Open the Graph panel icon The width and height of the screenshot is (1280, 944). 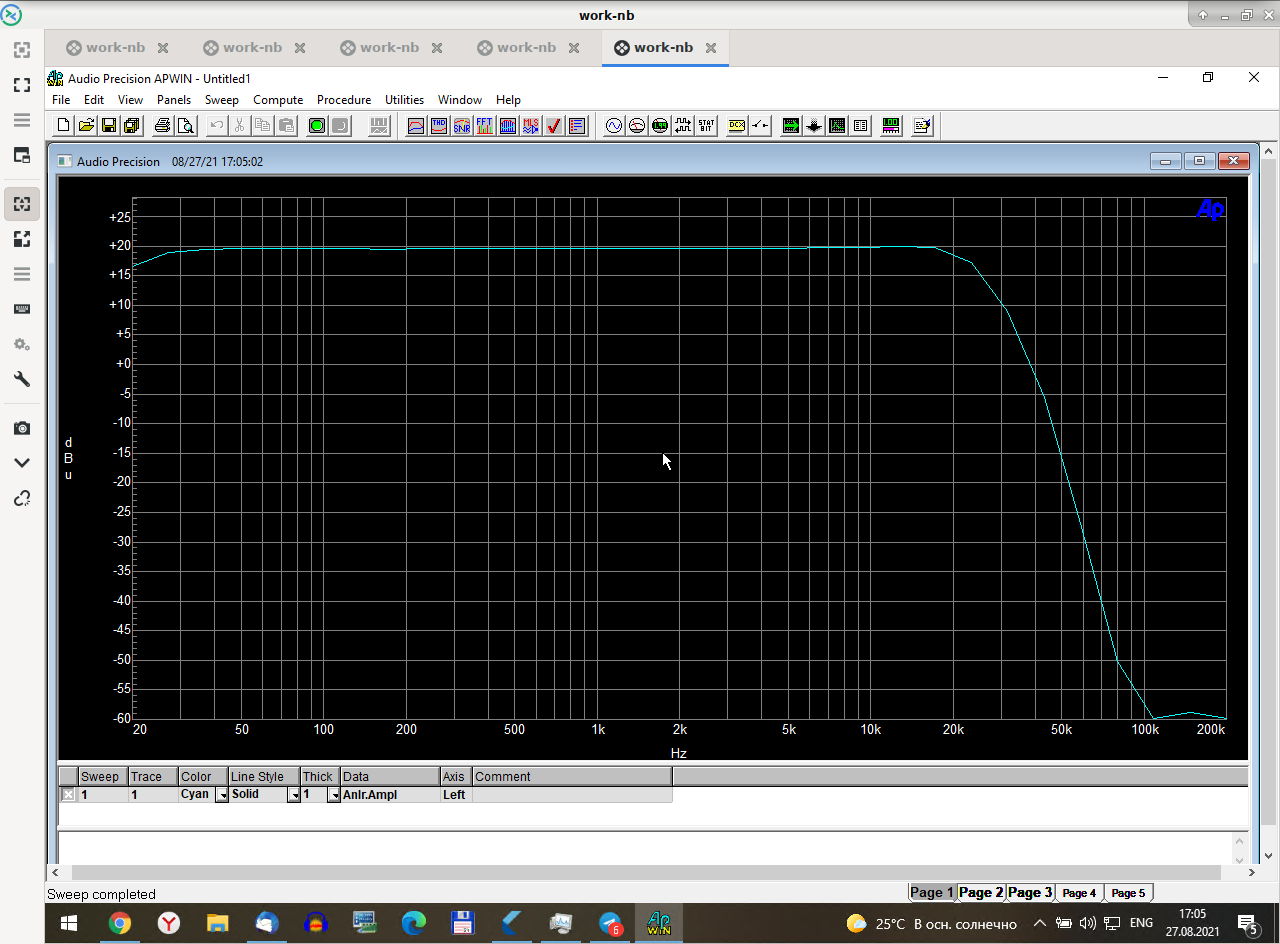pos(837,125)
